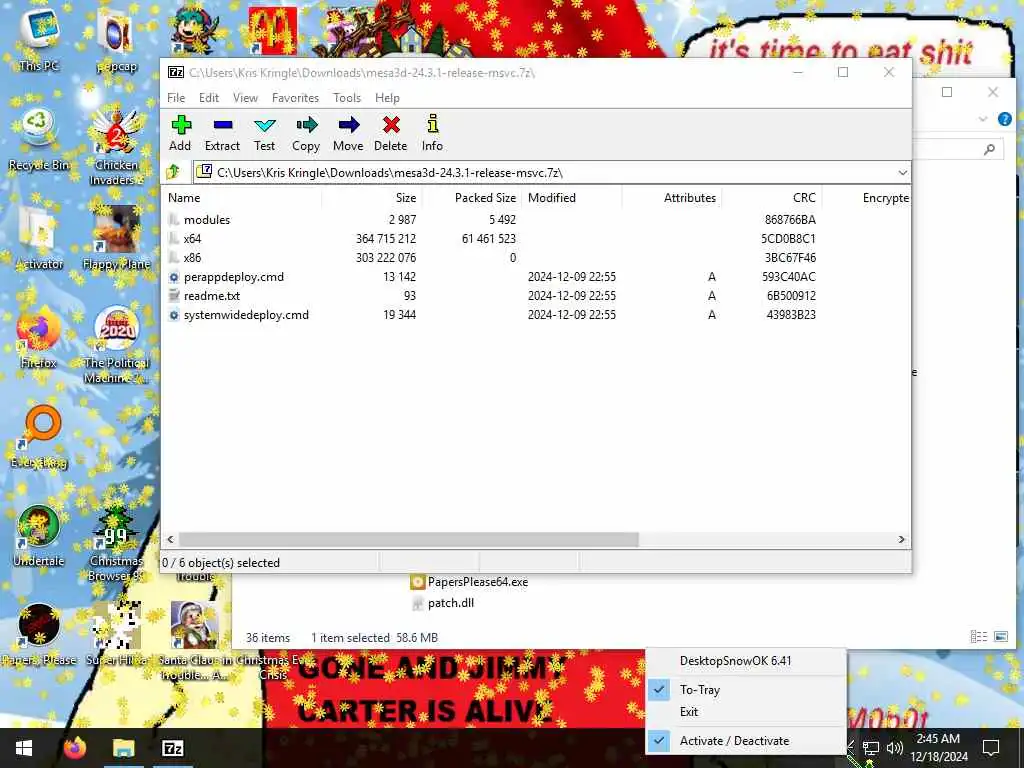Viewport: 1024px width, 768px height.
Task: Open the Tools menu
Action: click(347, 98)
